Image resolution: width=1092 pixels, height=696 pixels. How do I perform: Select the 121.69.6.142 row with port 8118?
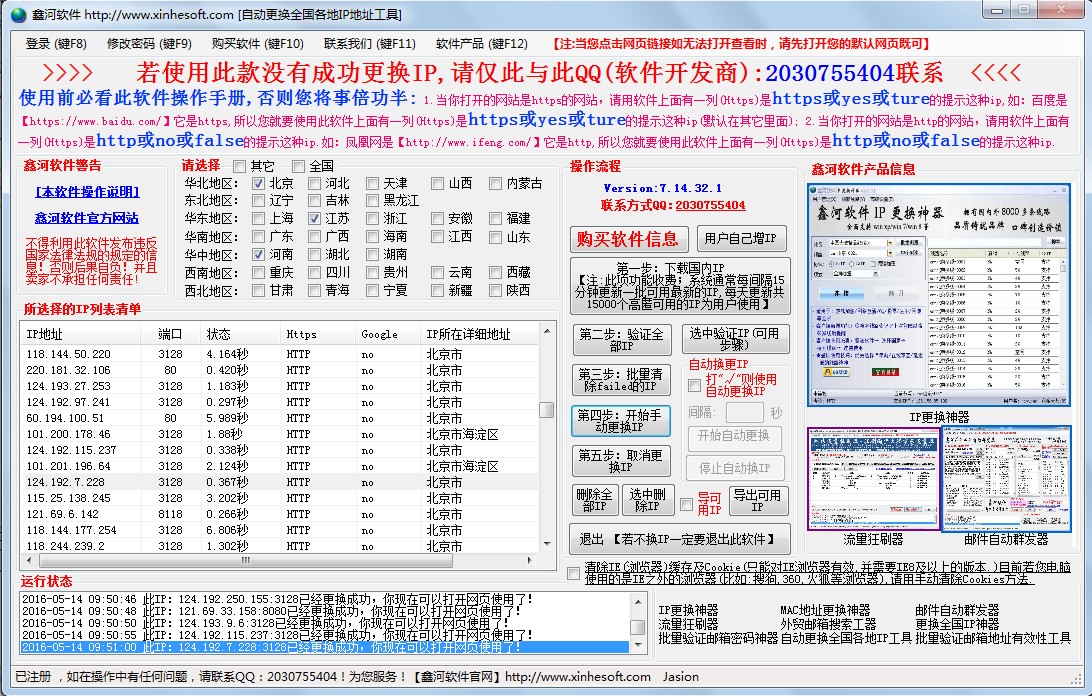coord(280,514)
